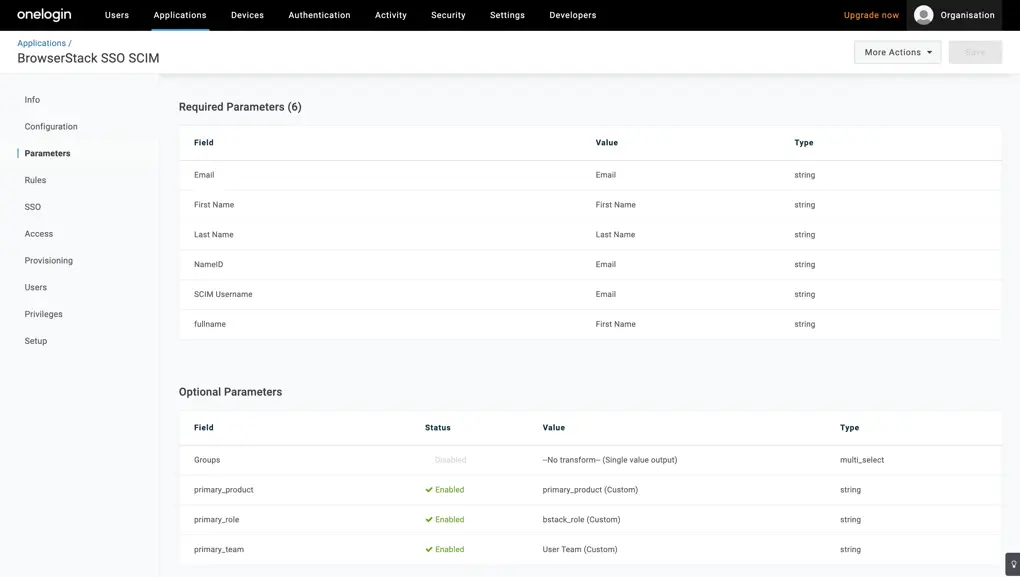The width and height of the screenshot is (1020, 577).
Task: Click the help widget icon at bottom right
Action: pyautogui.click(x=1012, y=564)
